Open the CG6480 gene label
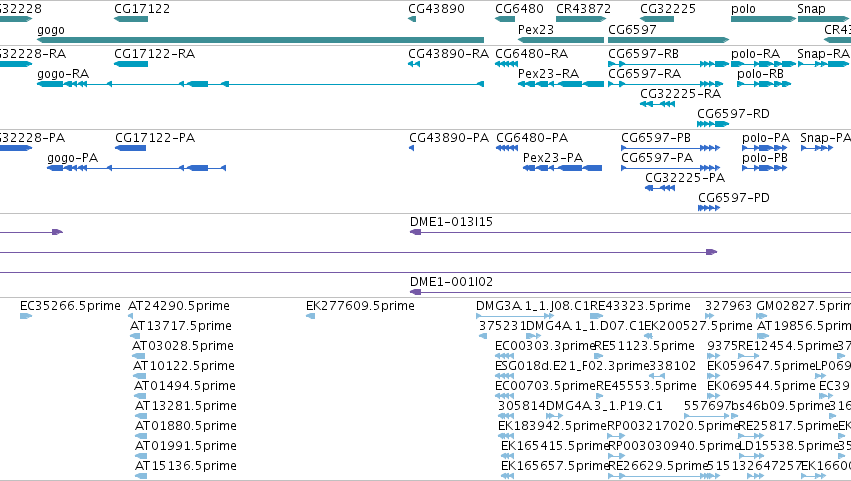 (x=519, y=9)
